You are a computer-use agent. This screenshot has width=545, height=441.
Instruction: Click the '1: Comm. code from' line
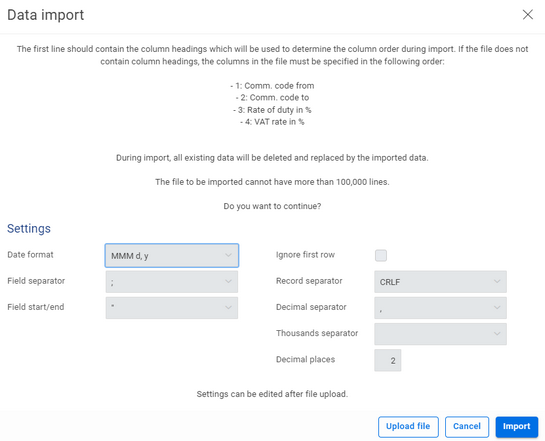coord(272,85)
